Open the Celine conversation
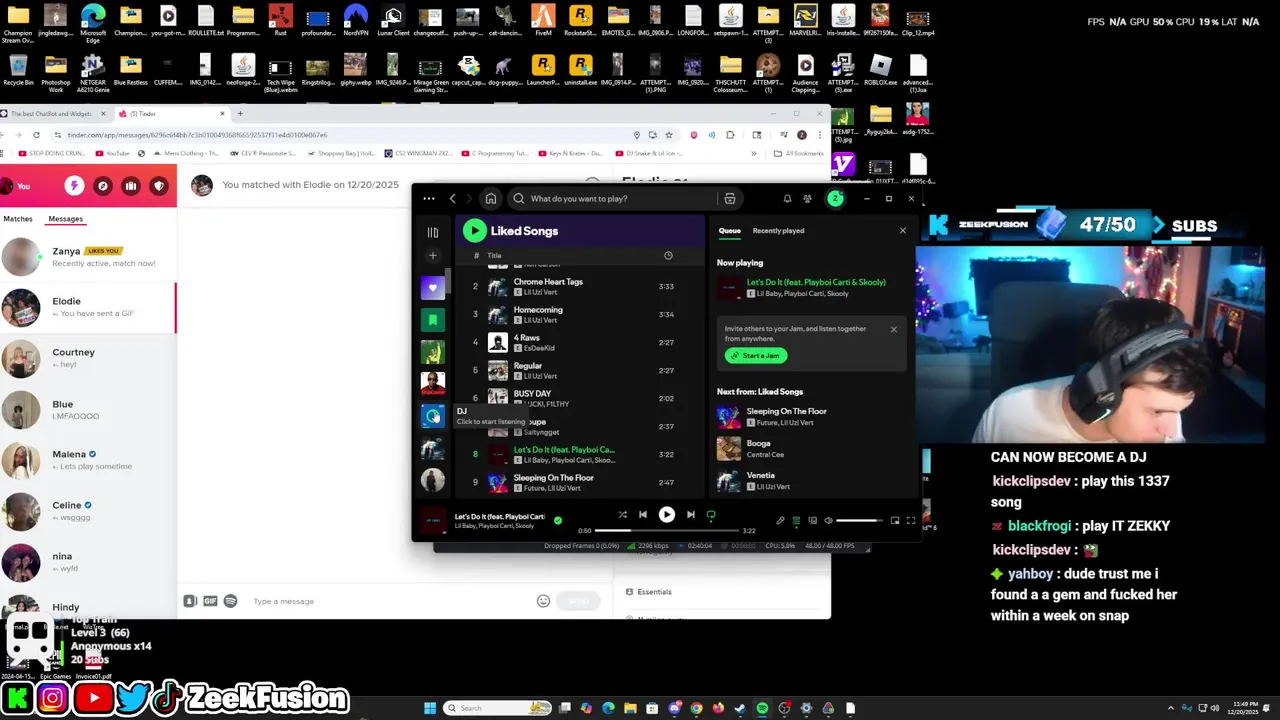Viewport: 1280px width, 720px height. pyautogui.click(x=88, y=511)
